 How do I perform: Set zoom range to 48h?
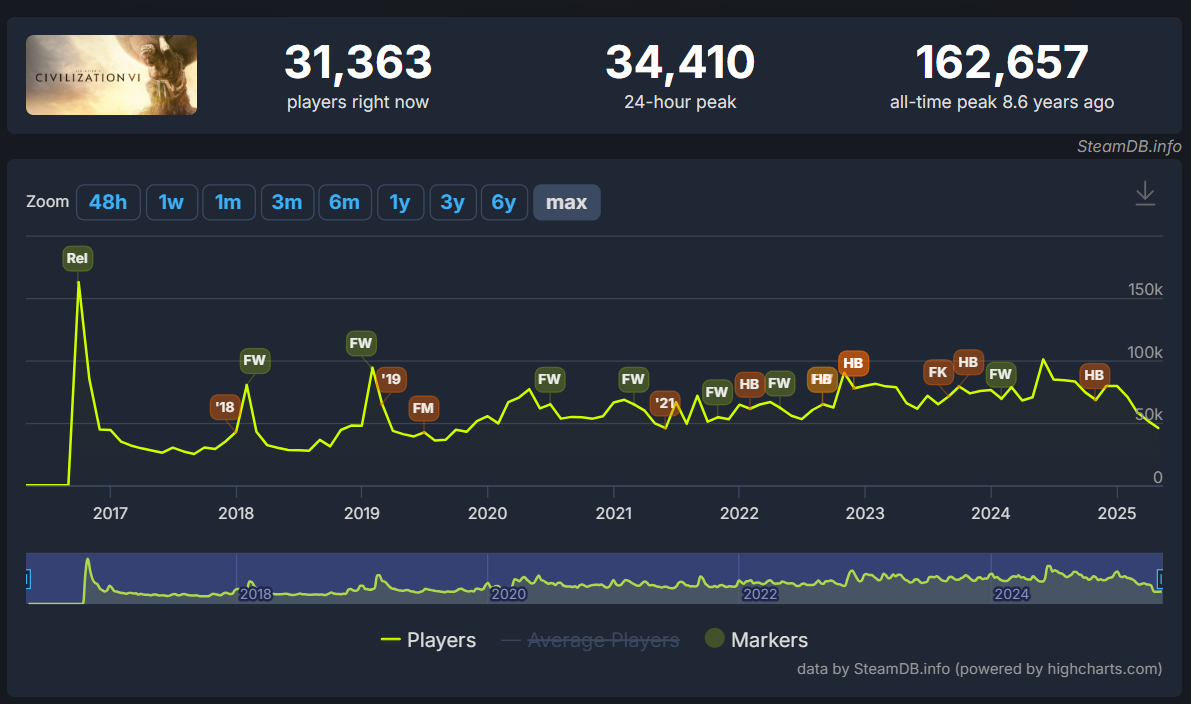[108, 202]
